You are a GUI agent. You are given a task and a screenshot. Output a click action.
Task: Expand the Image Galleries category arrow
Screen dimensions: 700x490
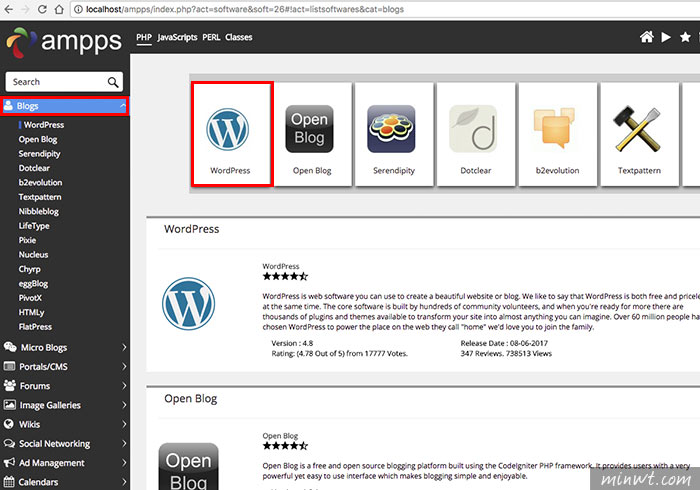point(124,405)
